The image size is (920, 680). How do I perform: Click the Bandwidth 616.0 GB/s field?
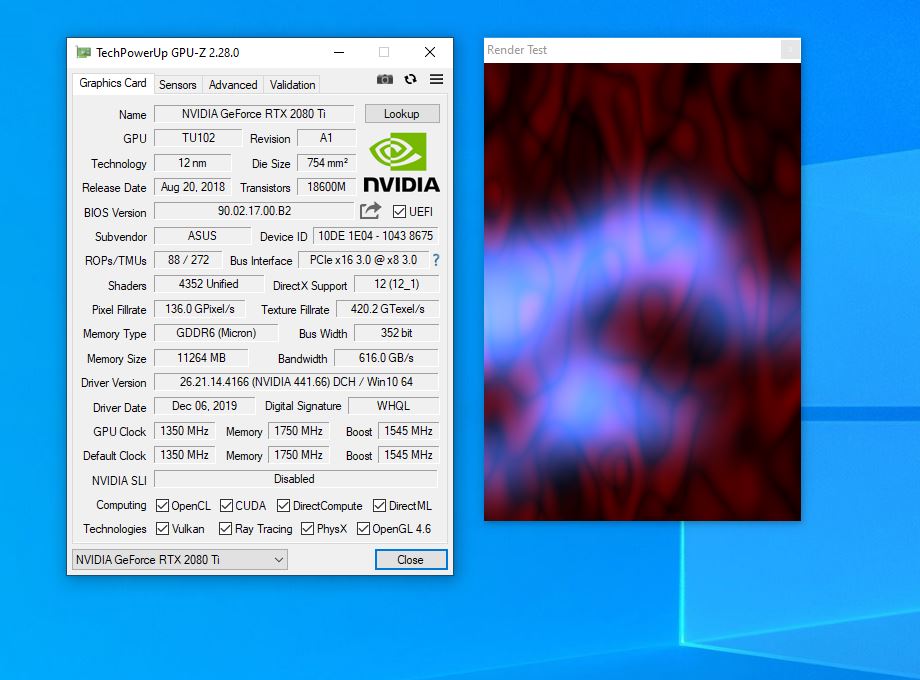point(386,358)
